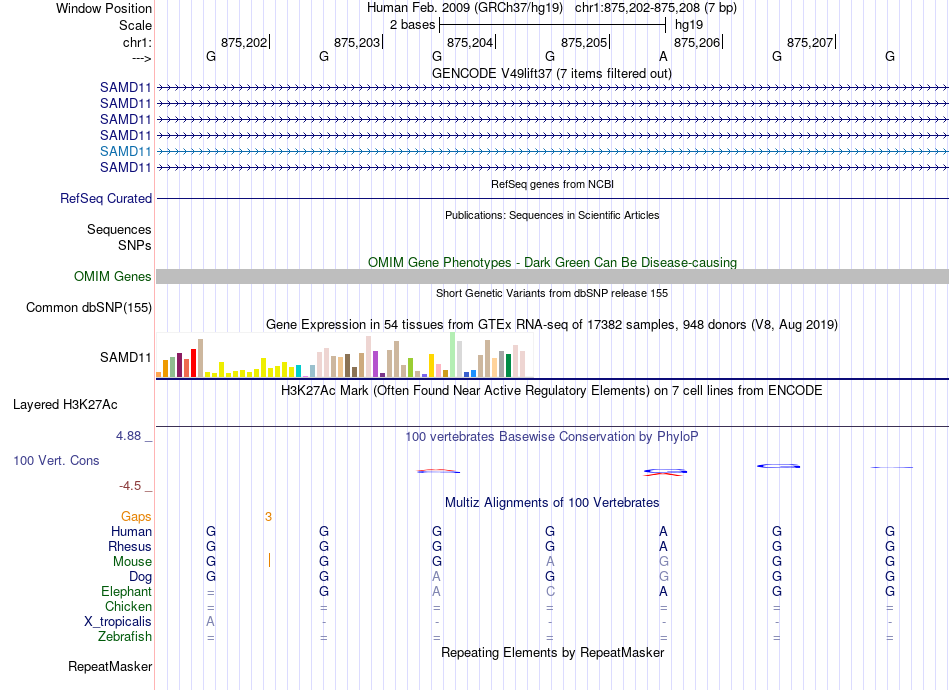Screen dimensions: 950x690
Task: Select the Human species label
Action: pyautogui.click(x=131, y=531)
